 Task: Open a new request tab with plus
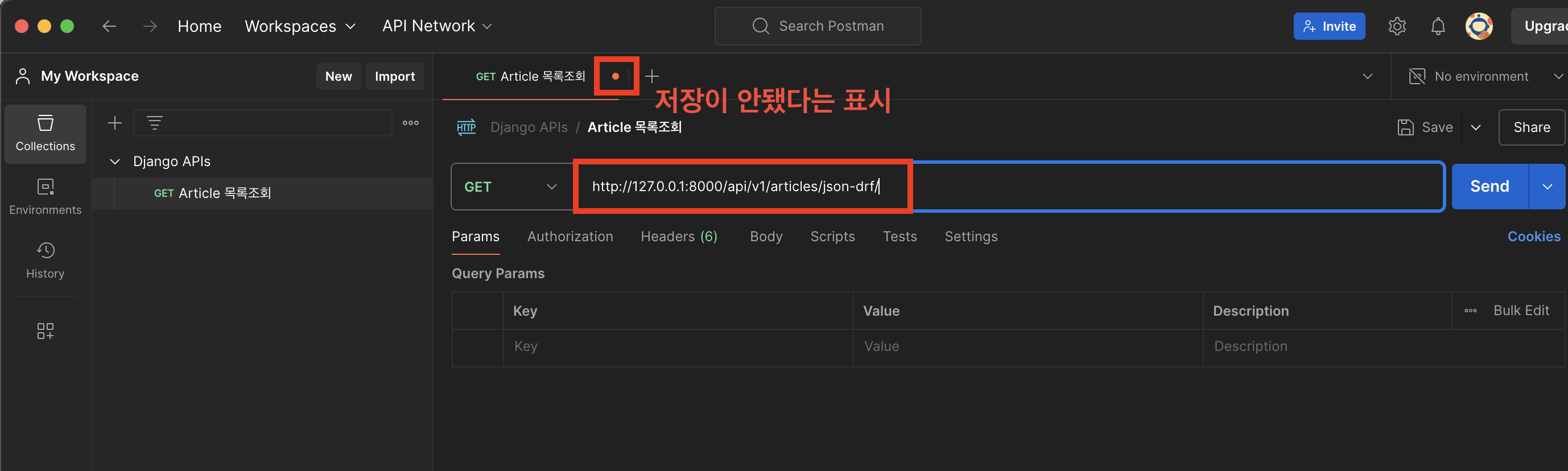652,76
